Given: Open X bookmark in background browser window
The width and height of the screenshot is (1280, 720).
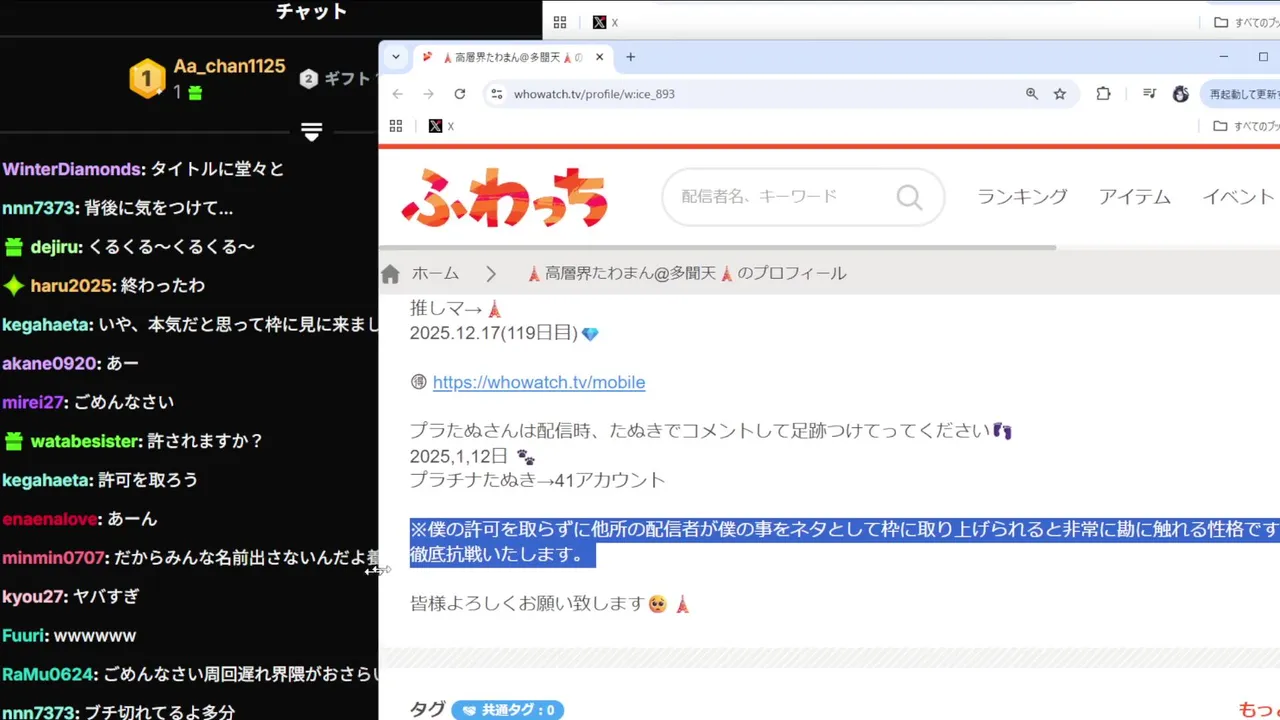Looking at the screenshot, I should pos(605,22).
